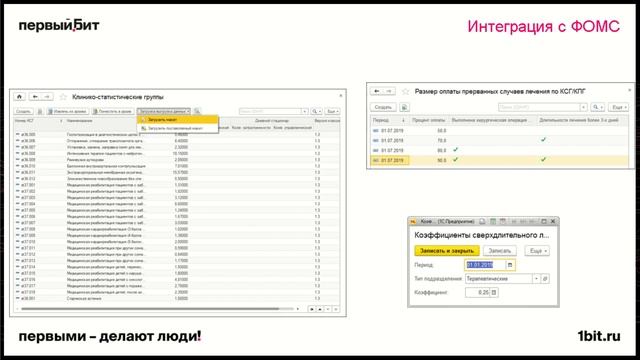The height and width of the screenshot is (360, 640).
Task: Select the row with 50.0 percent
Action: pos(500,131)
